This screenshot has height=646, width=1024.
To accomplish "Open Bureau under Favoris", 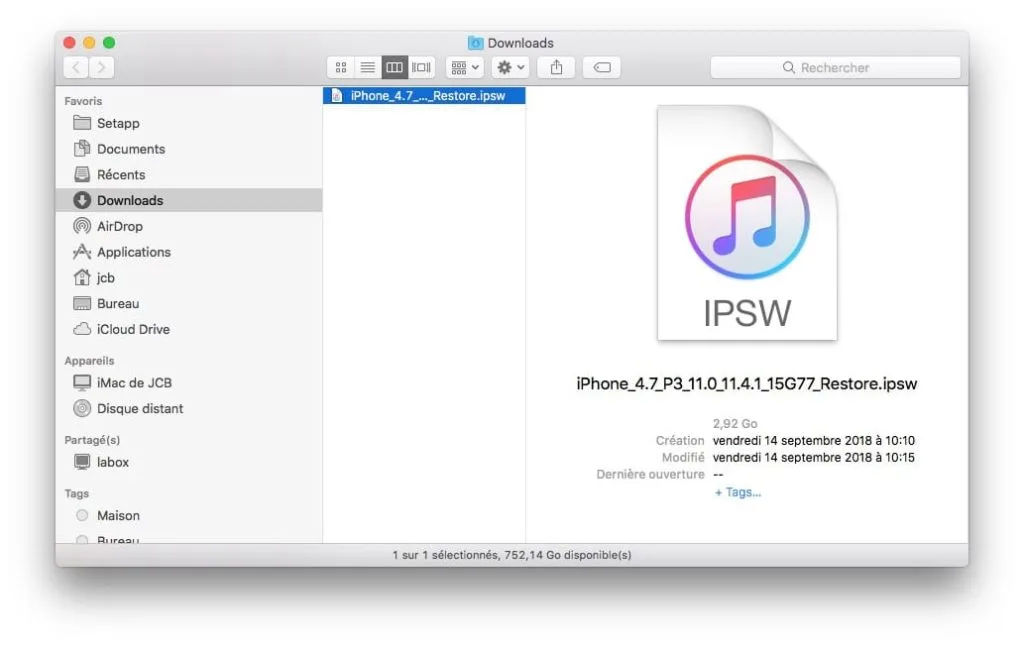I will [x=189, y=303].
